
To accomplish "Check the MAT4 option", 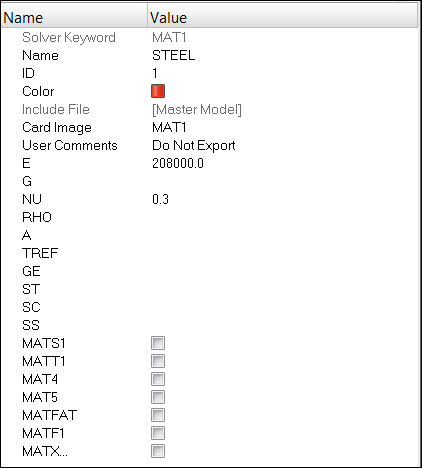I will [158, 379].
